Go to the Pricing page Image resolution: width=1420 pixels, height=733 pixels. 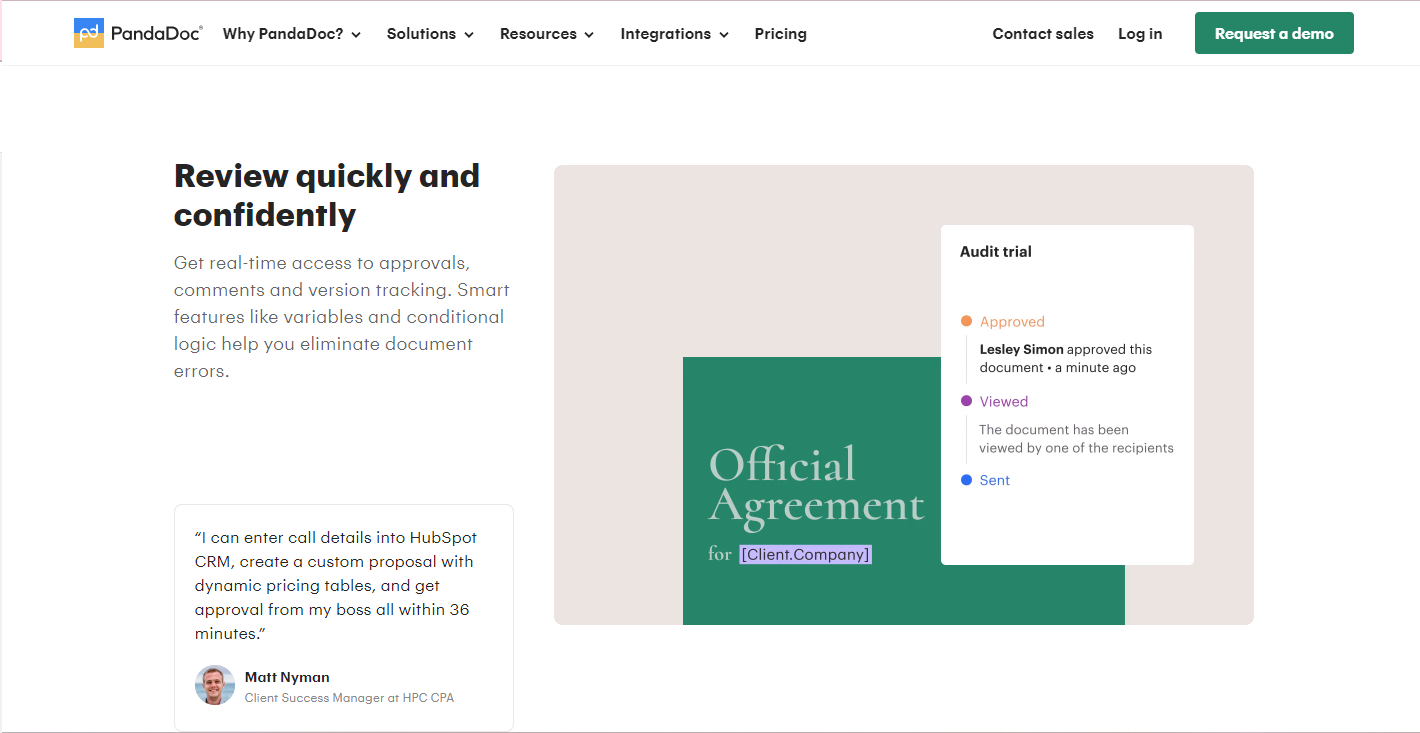pyautogui.click(x=780, y=34)
